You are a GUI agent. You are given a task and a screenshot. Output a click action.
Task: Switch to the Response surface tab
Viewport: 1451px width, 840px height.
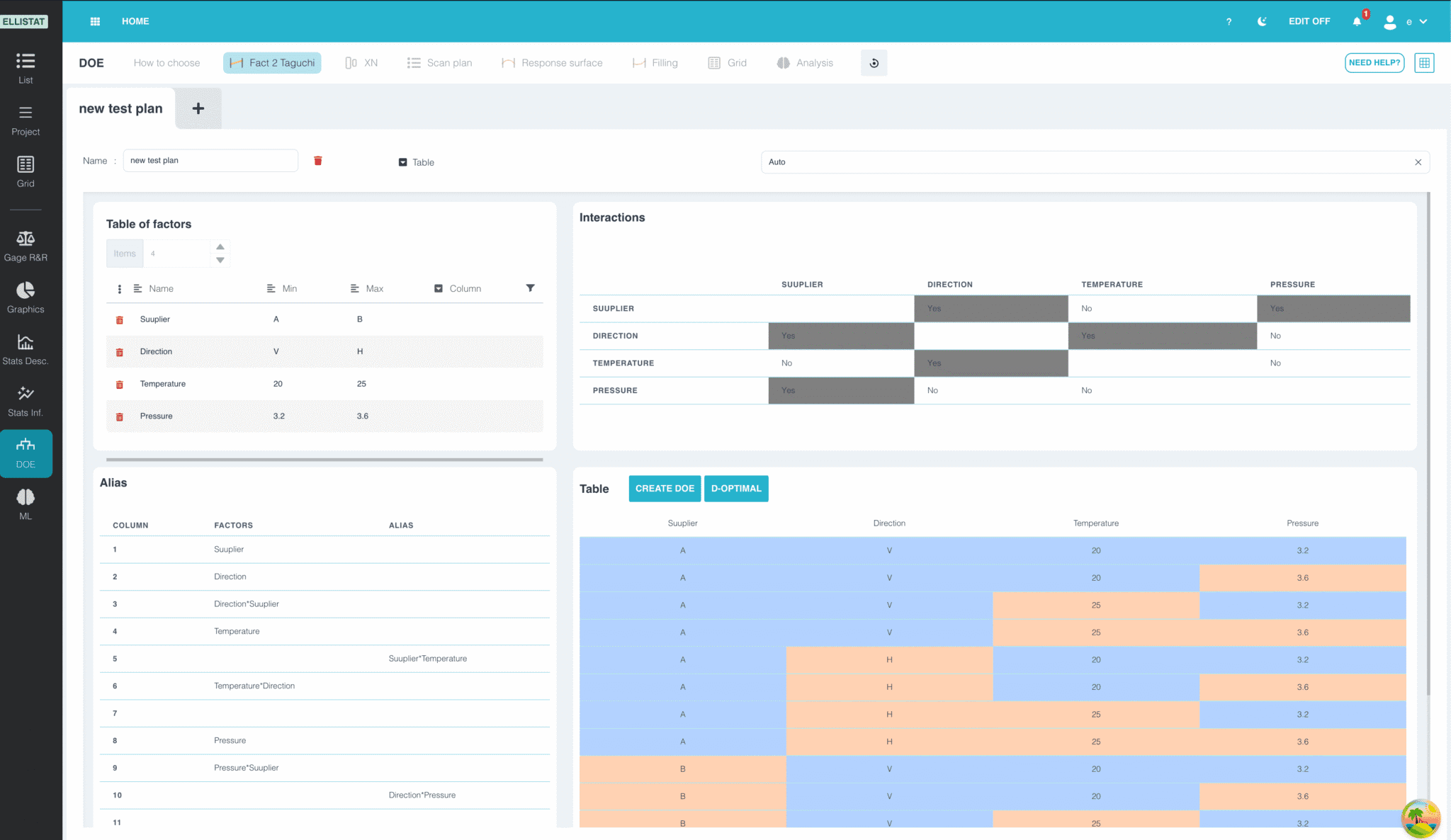click(x=552, y=63)
